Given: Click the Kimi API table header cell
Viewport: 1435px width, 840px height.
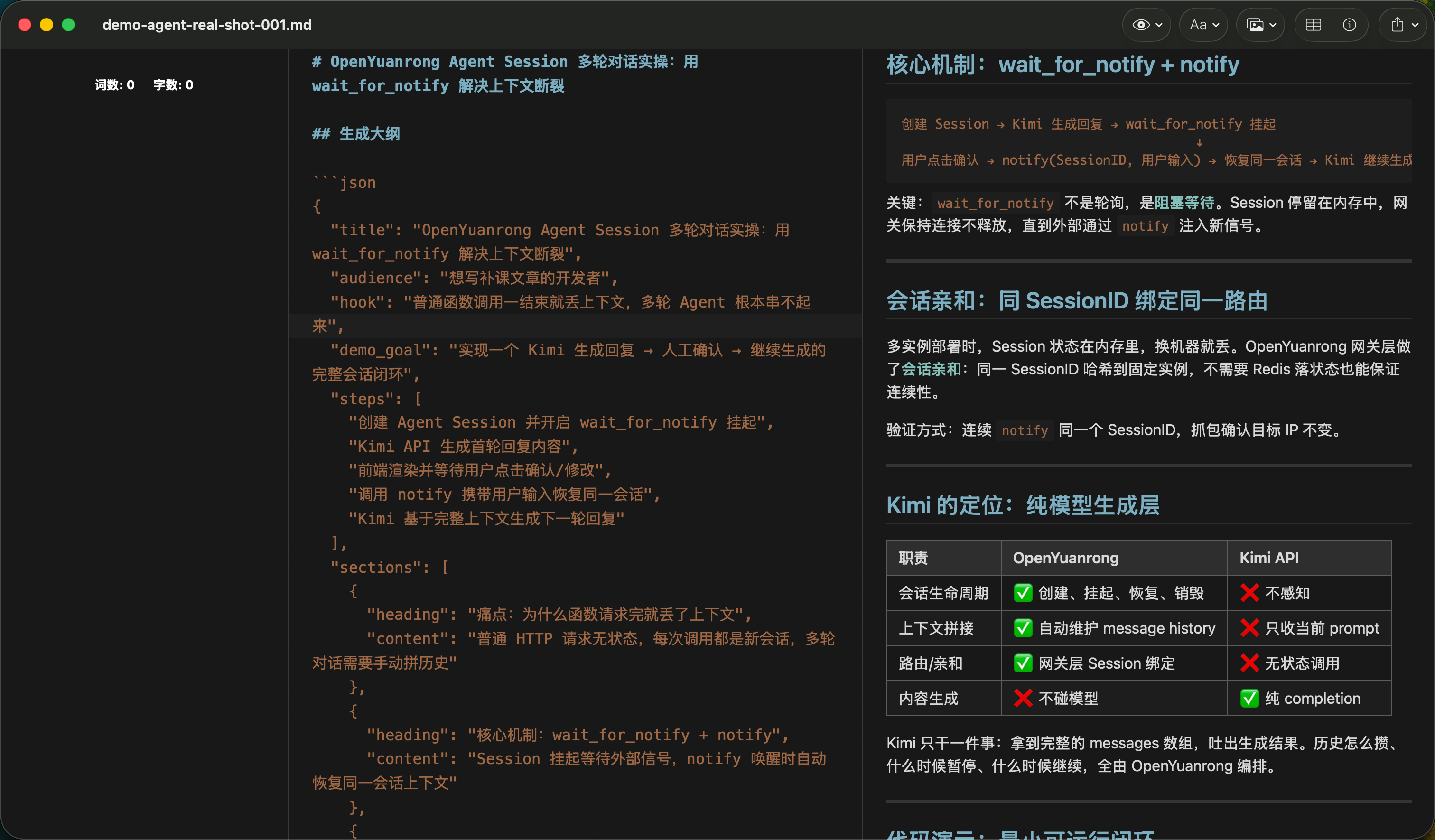Looking at the screenshot, I should point(1309,558).
